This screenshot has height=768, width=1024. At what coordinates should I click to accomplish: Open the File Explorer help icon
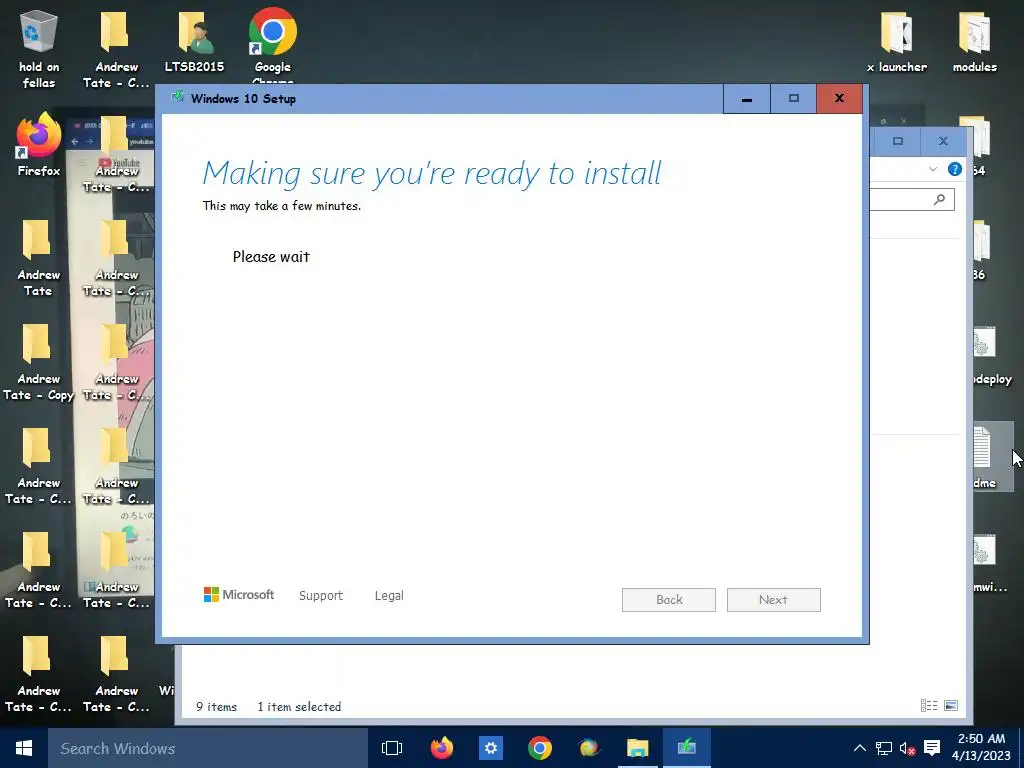[x=954, y=169]
